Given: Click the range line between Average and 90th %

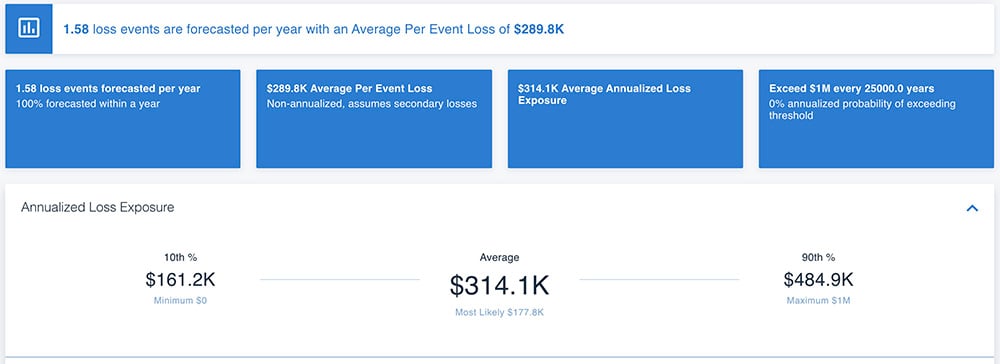Looking at the screenshot, I should click(x=659, y=279).
